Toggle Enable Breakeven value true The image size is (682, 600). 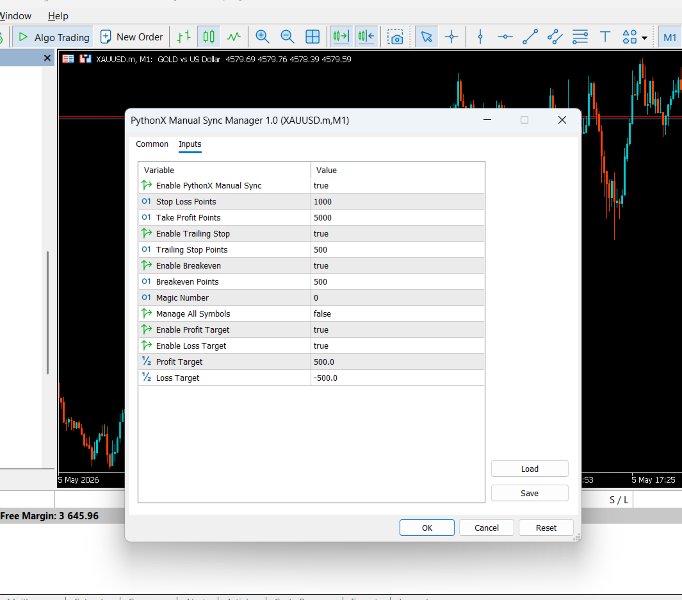pyautogui.click(x=398, y=266)
